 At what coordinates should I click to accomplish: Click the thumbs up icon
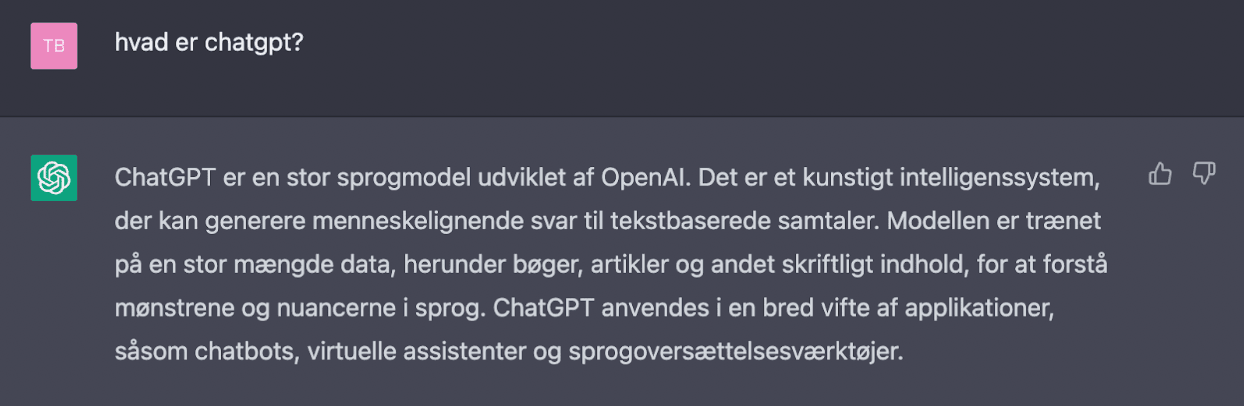tap(1160, 175)
